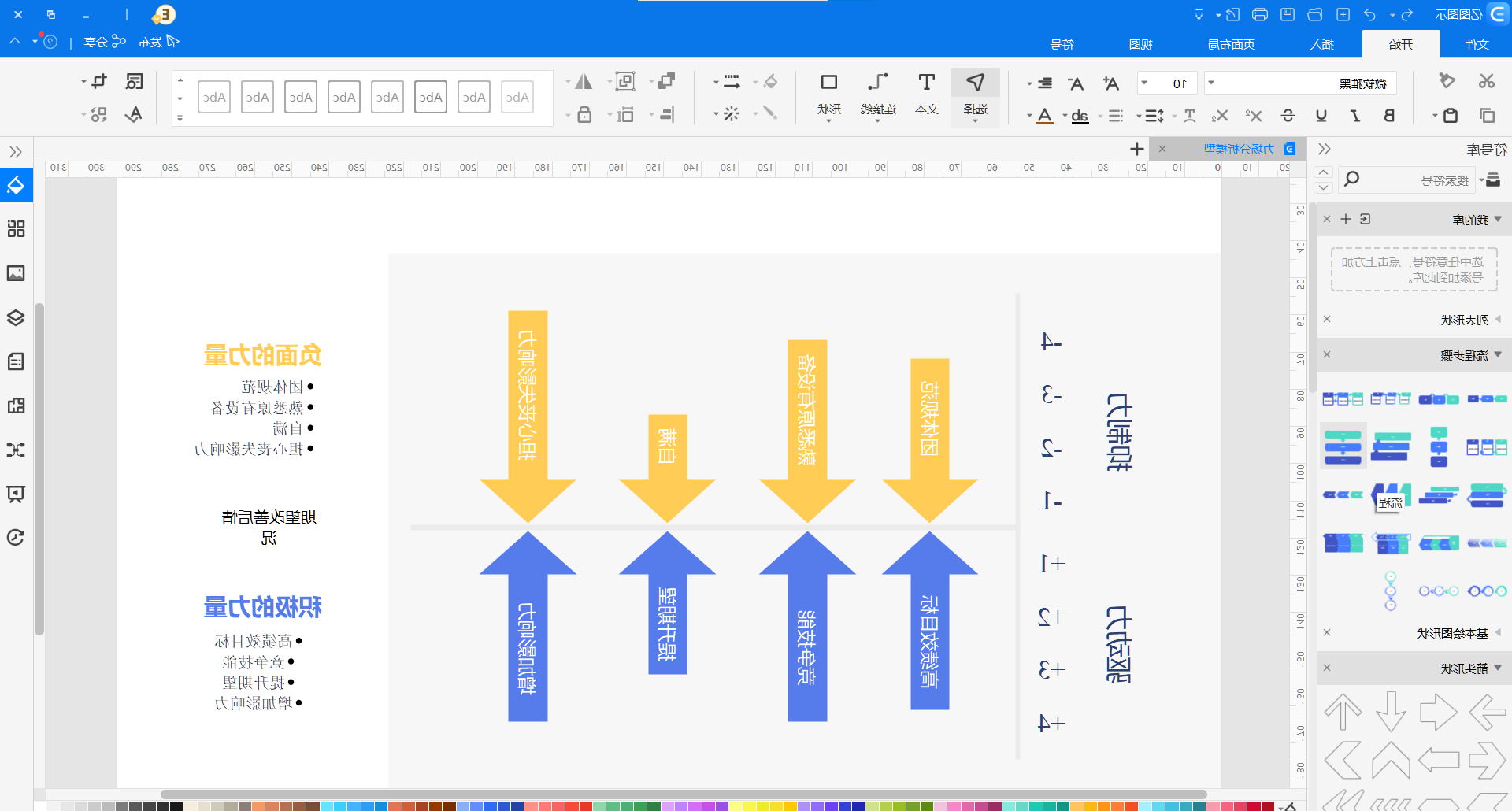This screenshot has width=1512, height=811.
Task: Apply the first Abc quick style
Action: pos(517,97)
